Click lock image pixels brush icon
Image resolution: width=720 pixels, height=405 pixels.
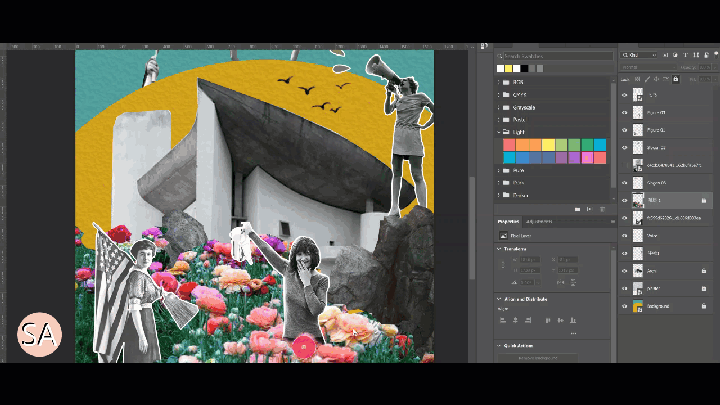click(x=647, y=79)
